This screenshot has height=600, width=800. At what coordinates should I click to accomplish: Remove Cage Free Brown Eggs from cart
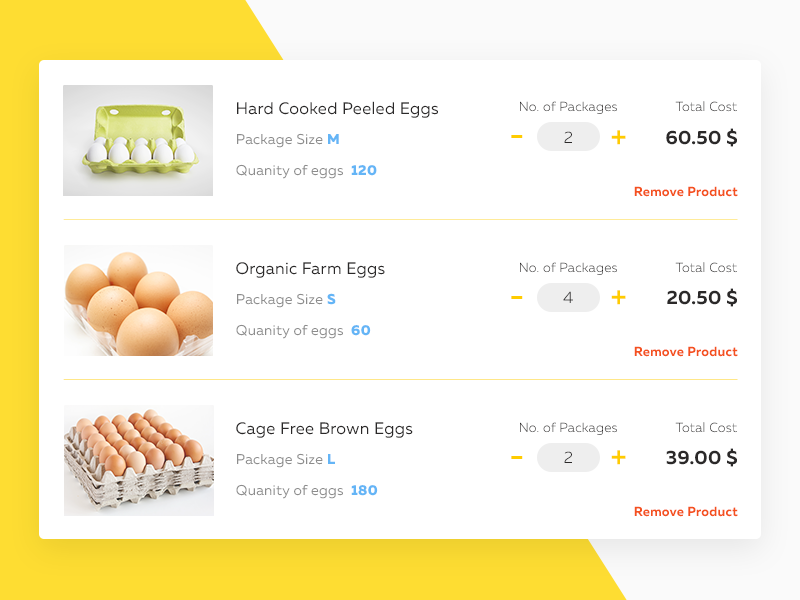point(685,511)
